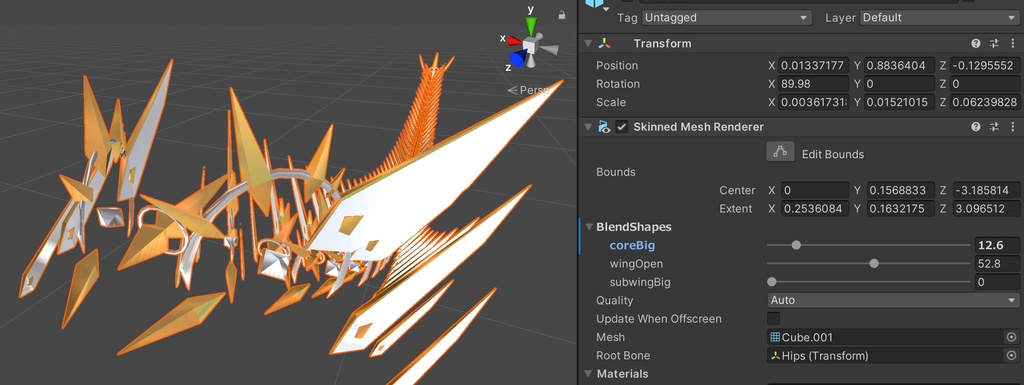Click the scene orientation gizmo Y axis cone
Image resolution: width=1024 pixels, height=385 pixels.
click(x=531, y=26)
